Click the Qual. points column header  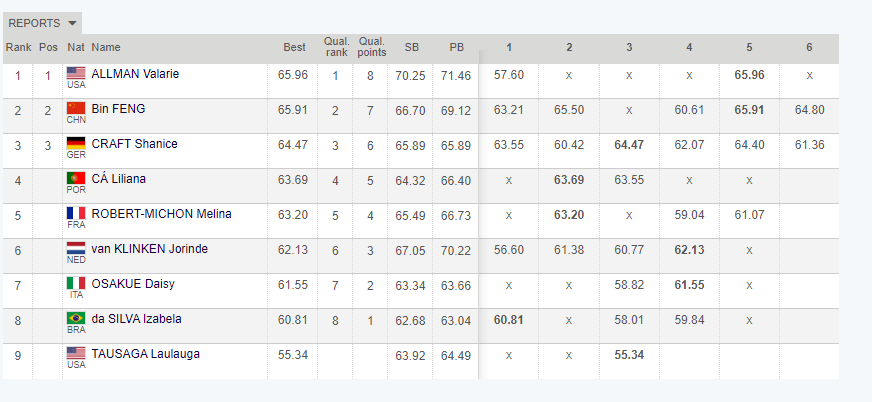pyautogui.click(x=372, y=47)
